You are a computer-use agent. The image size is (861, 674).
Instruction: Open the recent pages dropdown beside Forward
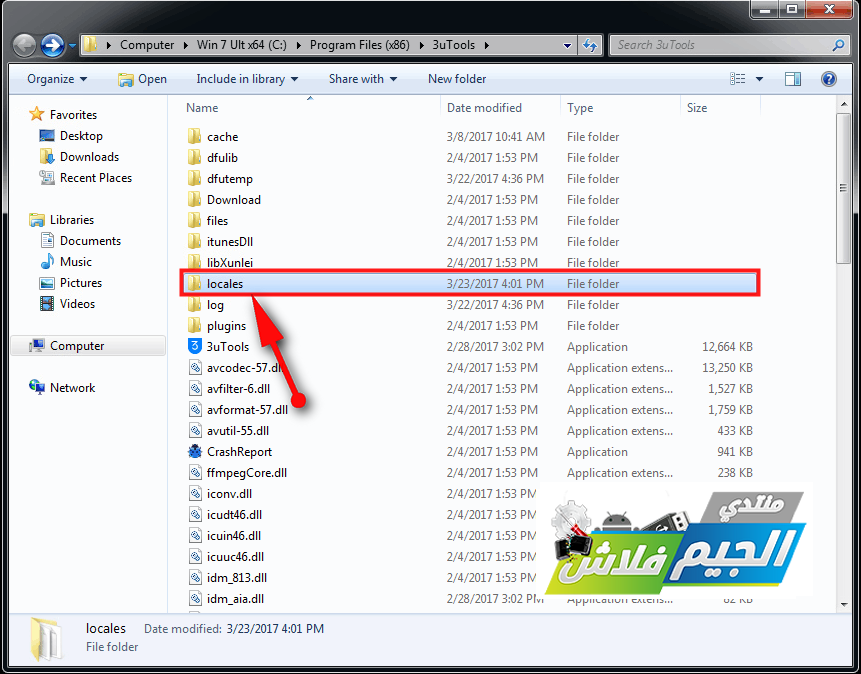72,46
